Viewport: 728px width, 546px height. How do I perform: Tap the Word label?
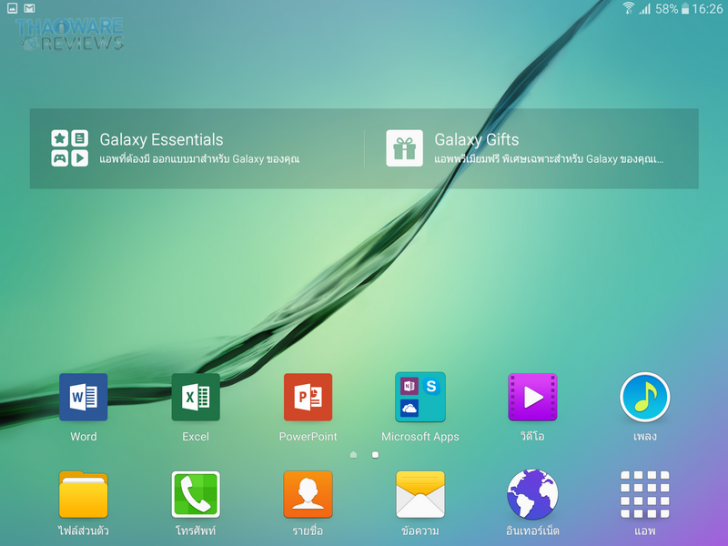84,436
